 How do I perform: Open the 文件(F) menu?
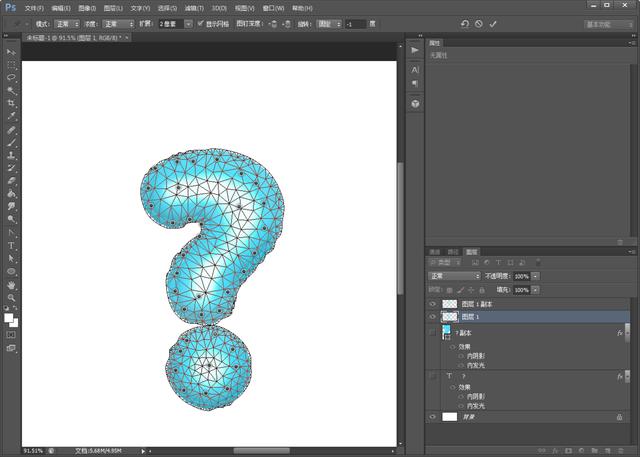(x=34, y=8)
